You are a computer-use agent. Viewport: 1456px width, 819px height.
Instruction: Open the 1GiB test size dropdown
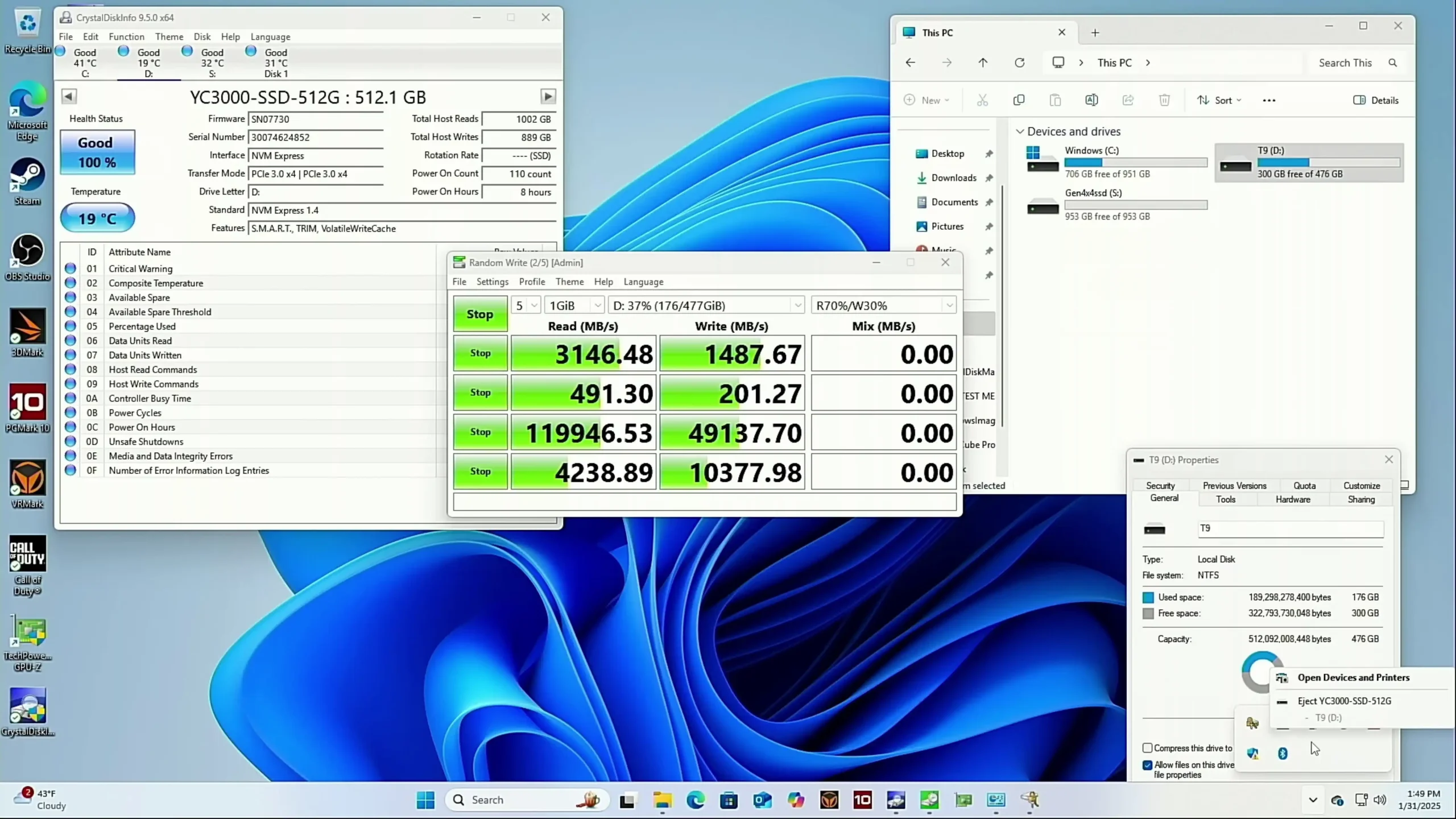pos(574,305)
